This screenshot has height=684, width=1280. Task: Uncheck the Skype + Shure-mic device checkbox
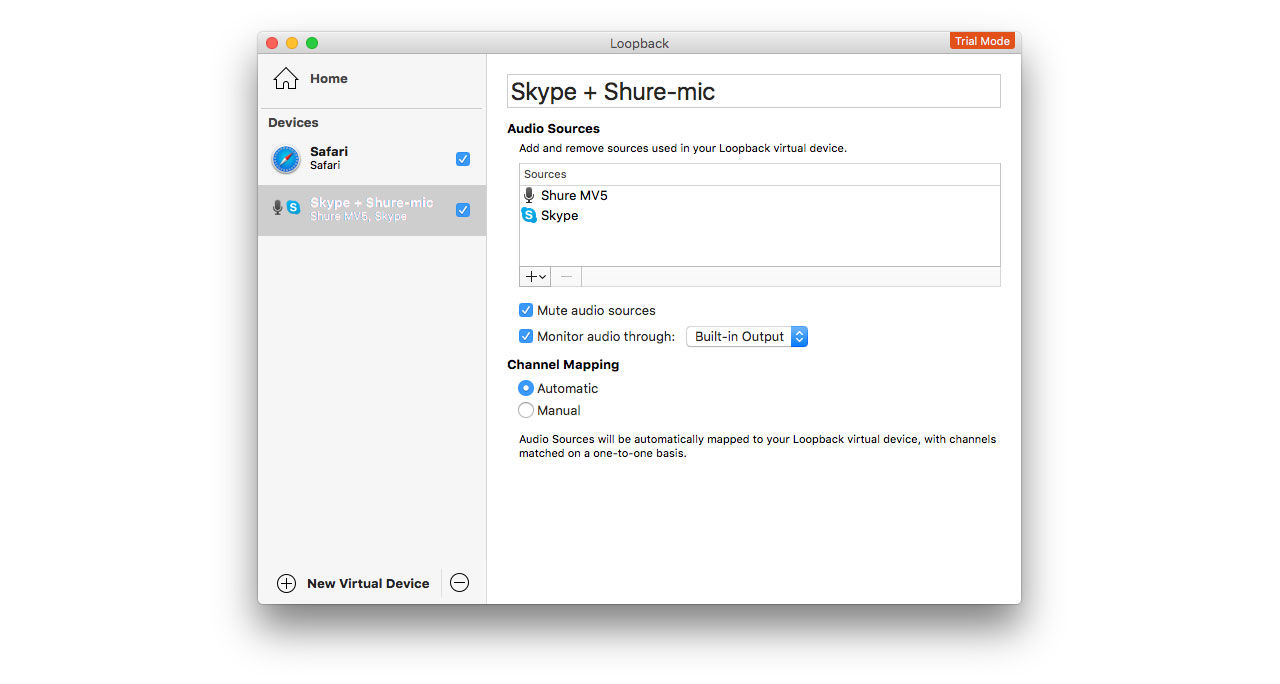point(463,210)
